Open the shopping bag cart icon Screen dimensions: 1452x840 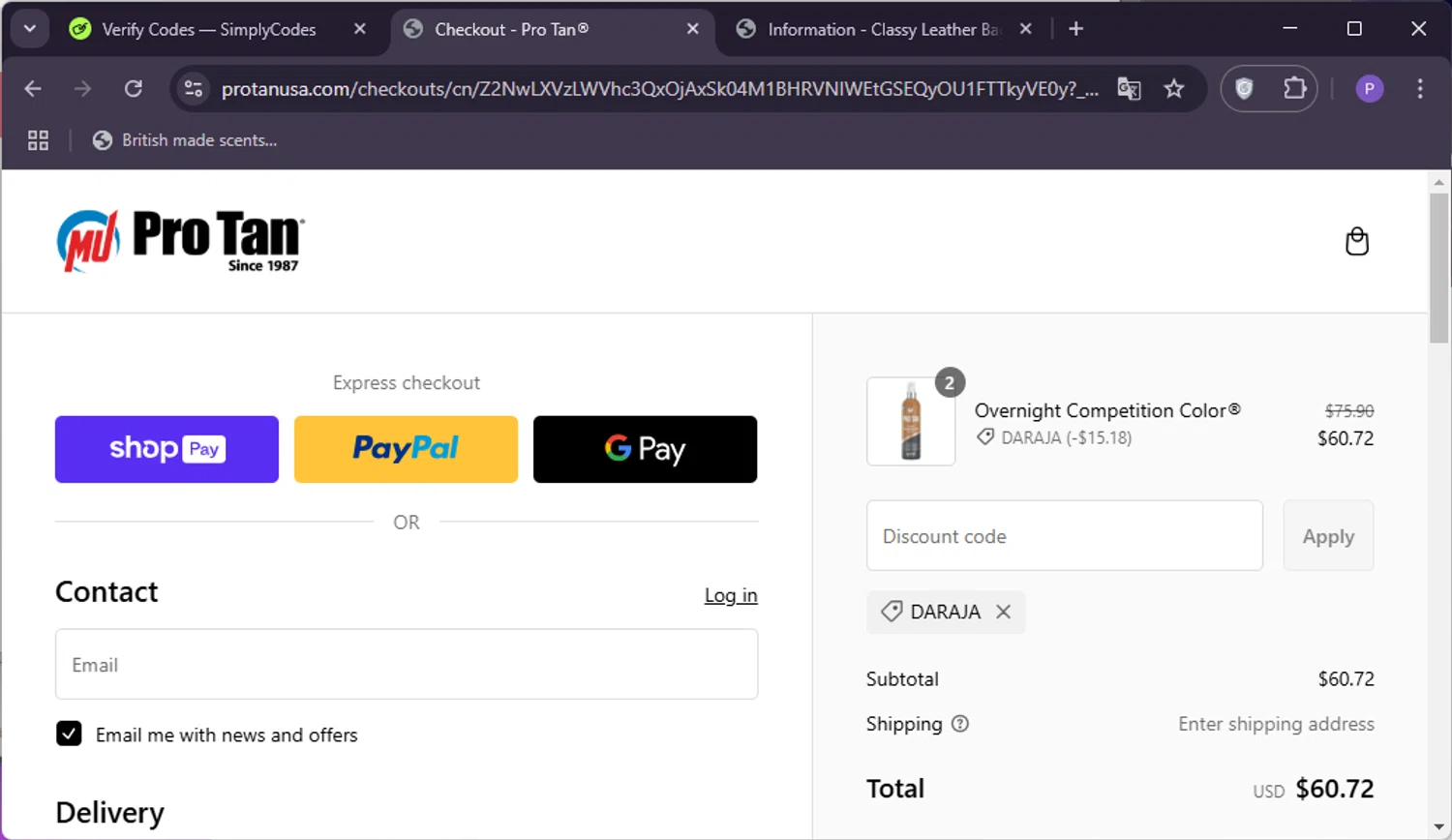(x=1357, y=241)
